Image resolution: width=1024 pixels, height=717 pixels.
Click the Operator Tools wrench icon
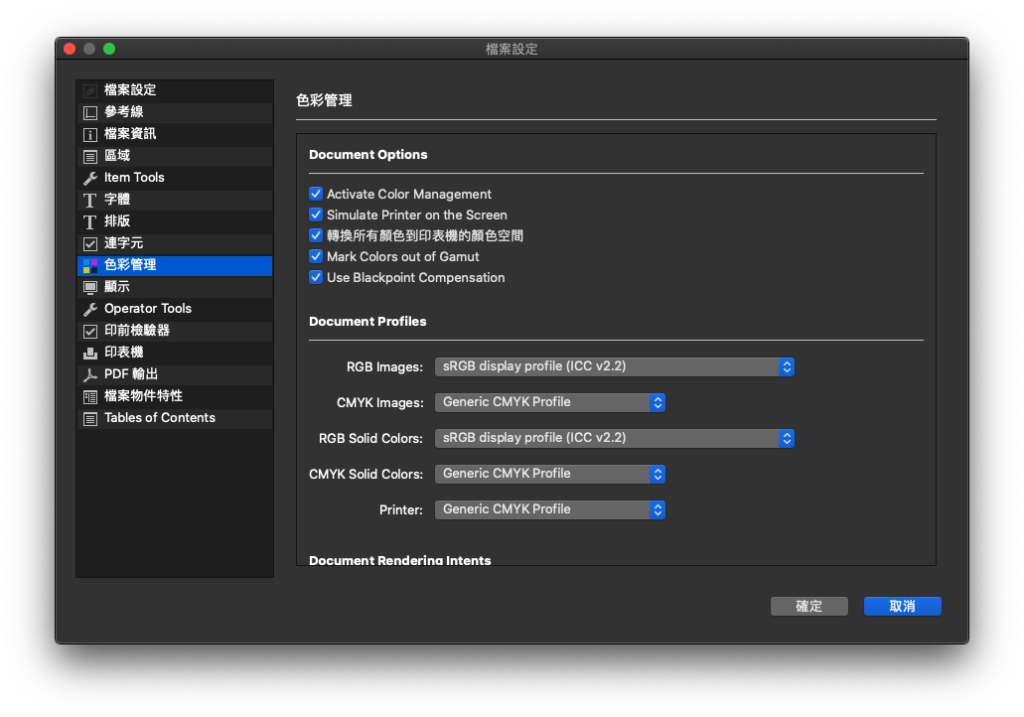[90, 310]
